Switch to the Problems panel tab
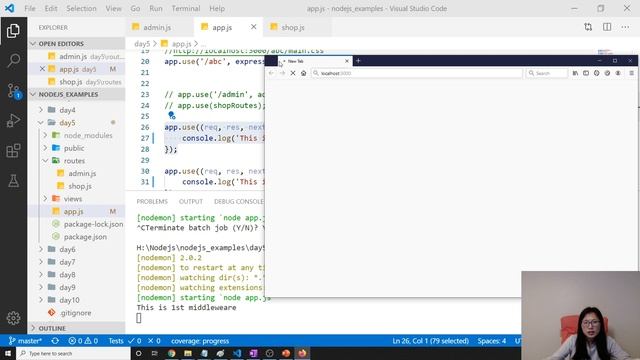This screenshot has height=360, width=640. [x=152, y=202]
